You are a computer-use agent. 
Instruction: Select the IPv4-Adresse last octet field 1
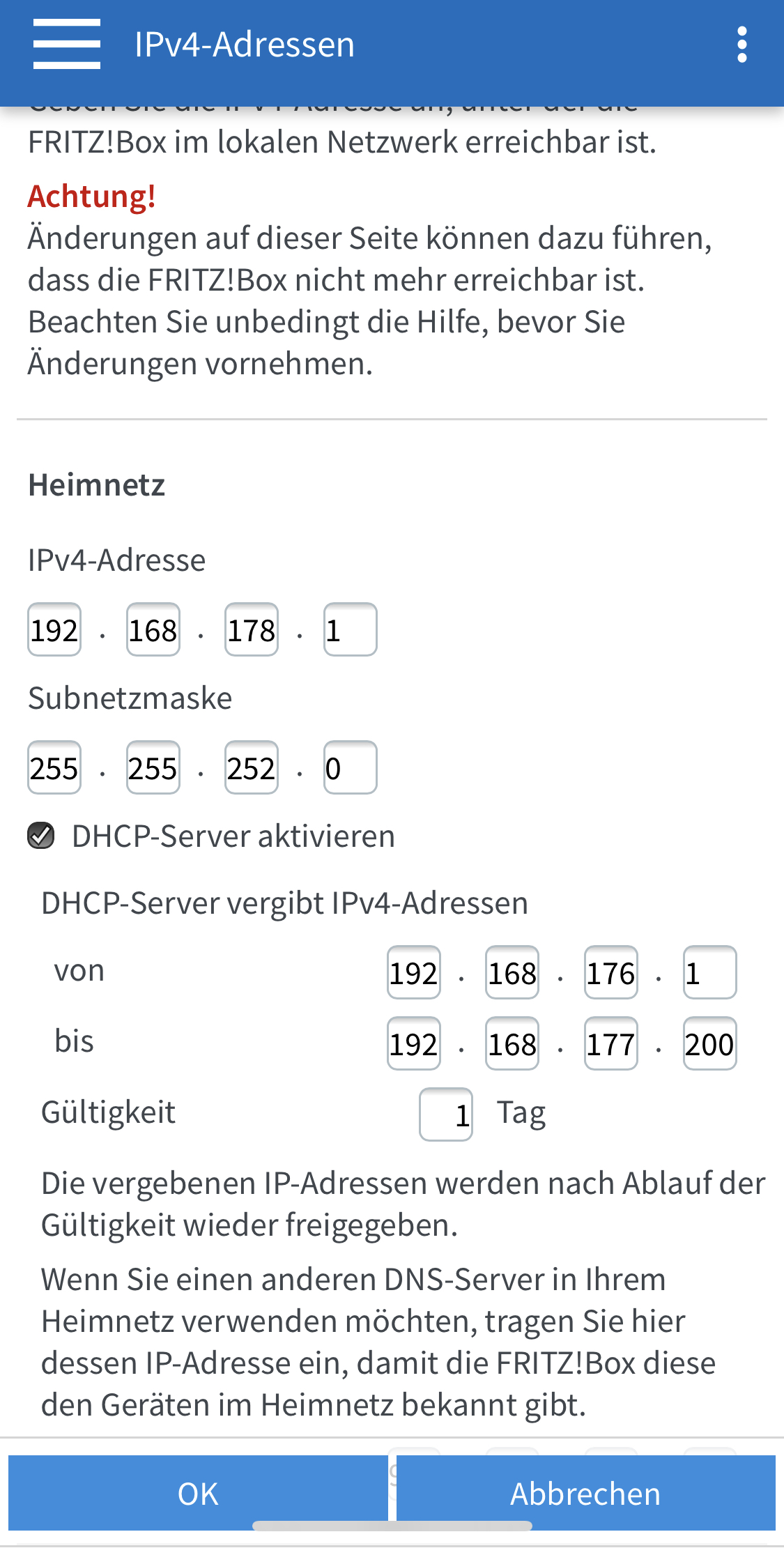351,629
